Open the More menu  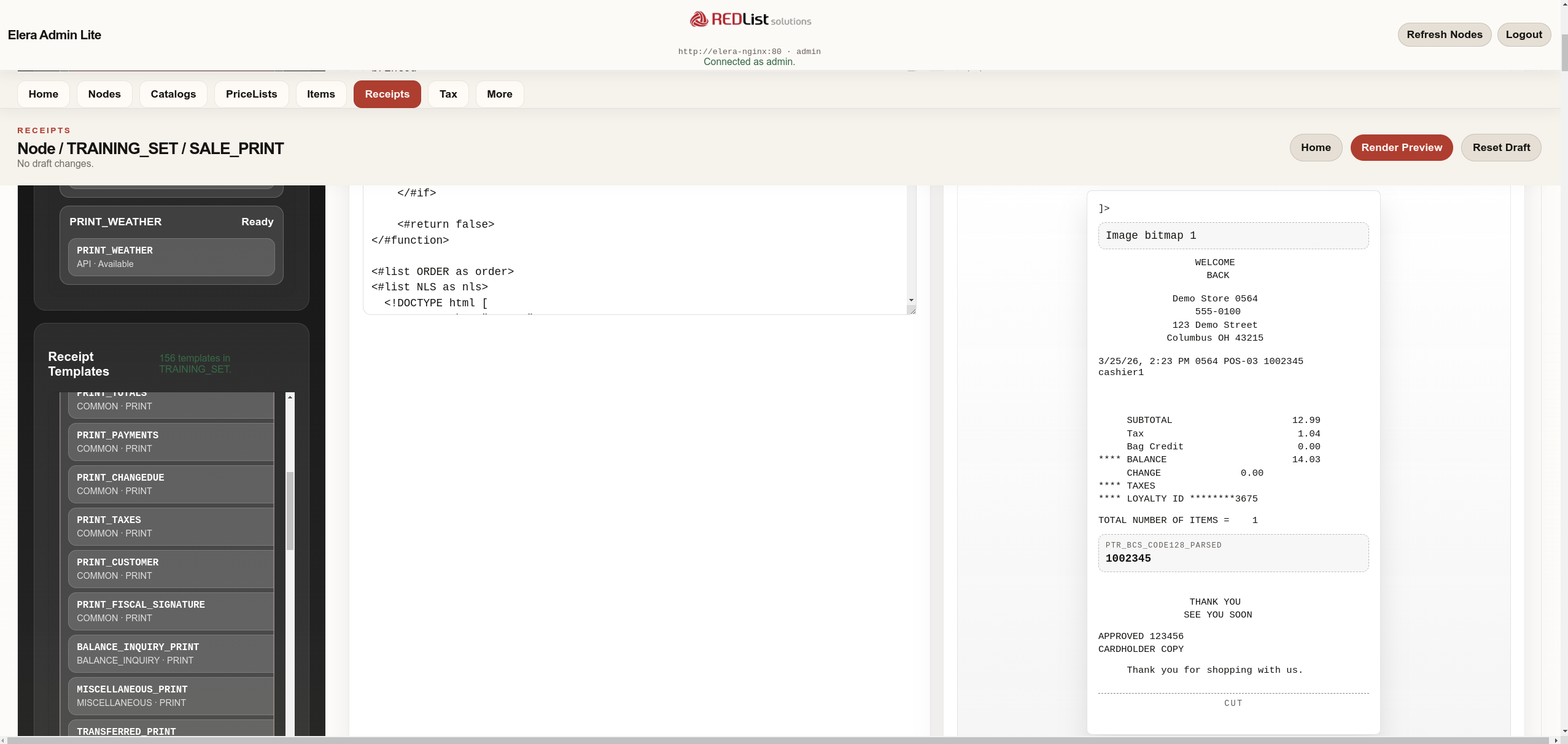pos(499,94)
